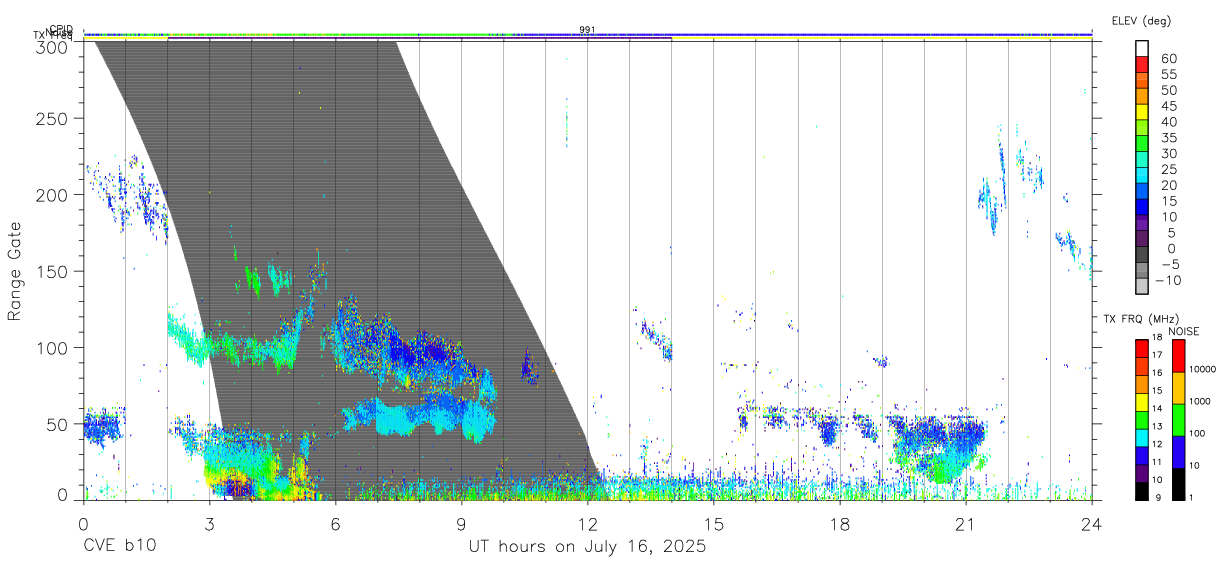Viewport: 1228px width, 567px height.
Task: Pick the blue 10–100 NOISE swatch
Action: point(1178,451)
